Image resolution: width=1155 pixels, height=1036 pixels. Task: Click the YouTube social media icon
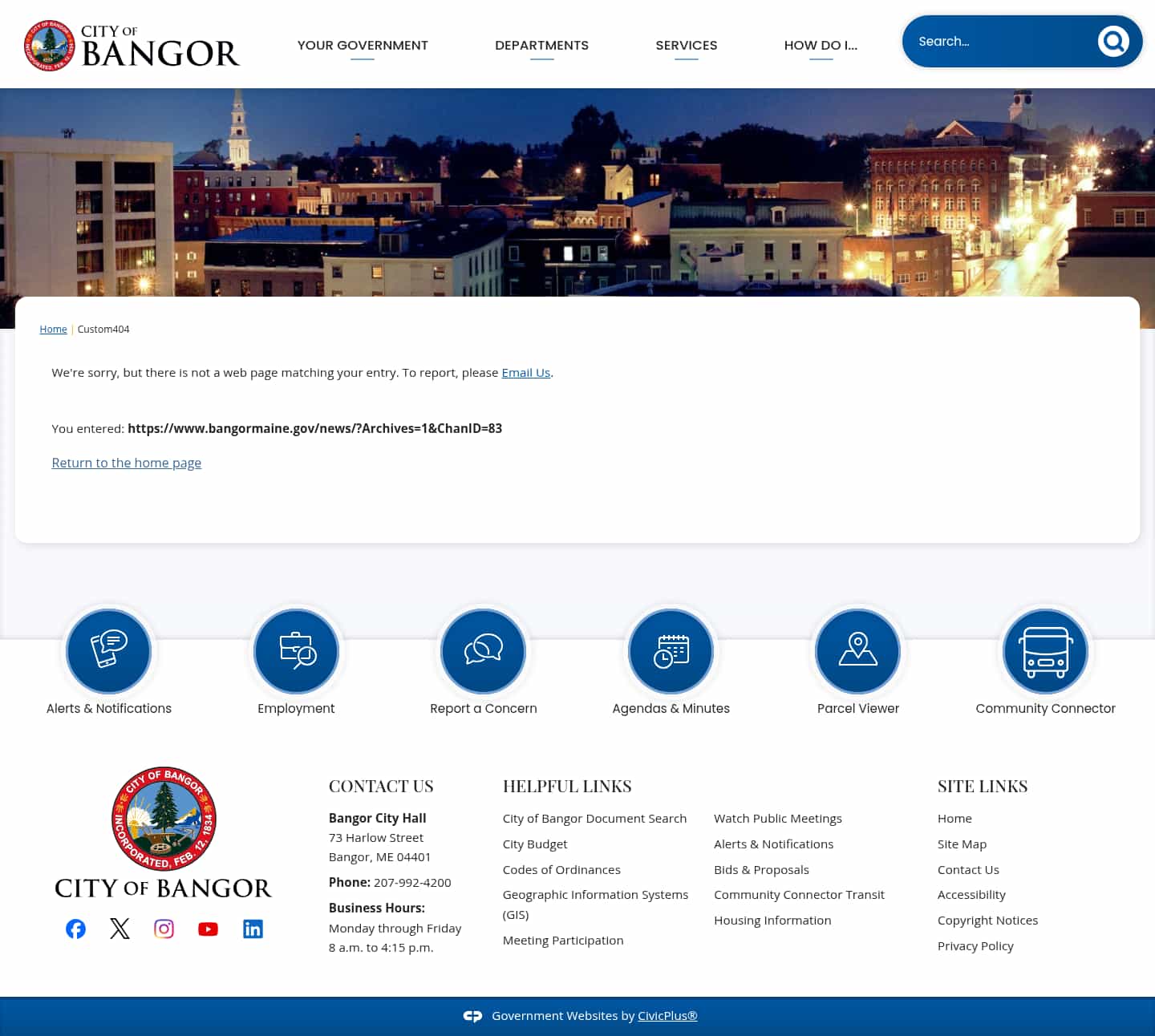click(208, 929)
